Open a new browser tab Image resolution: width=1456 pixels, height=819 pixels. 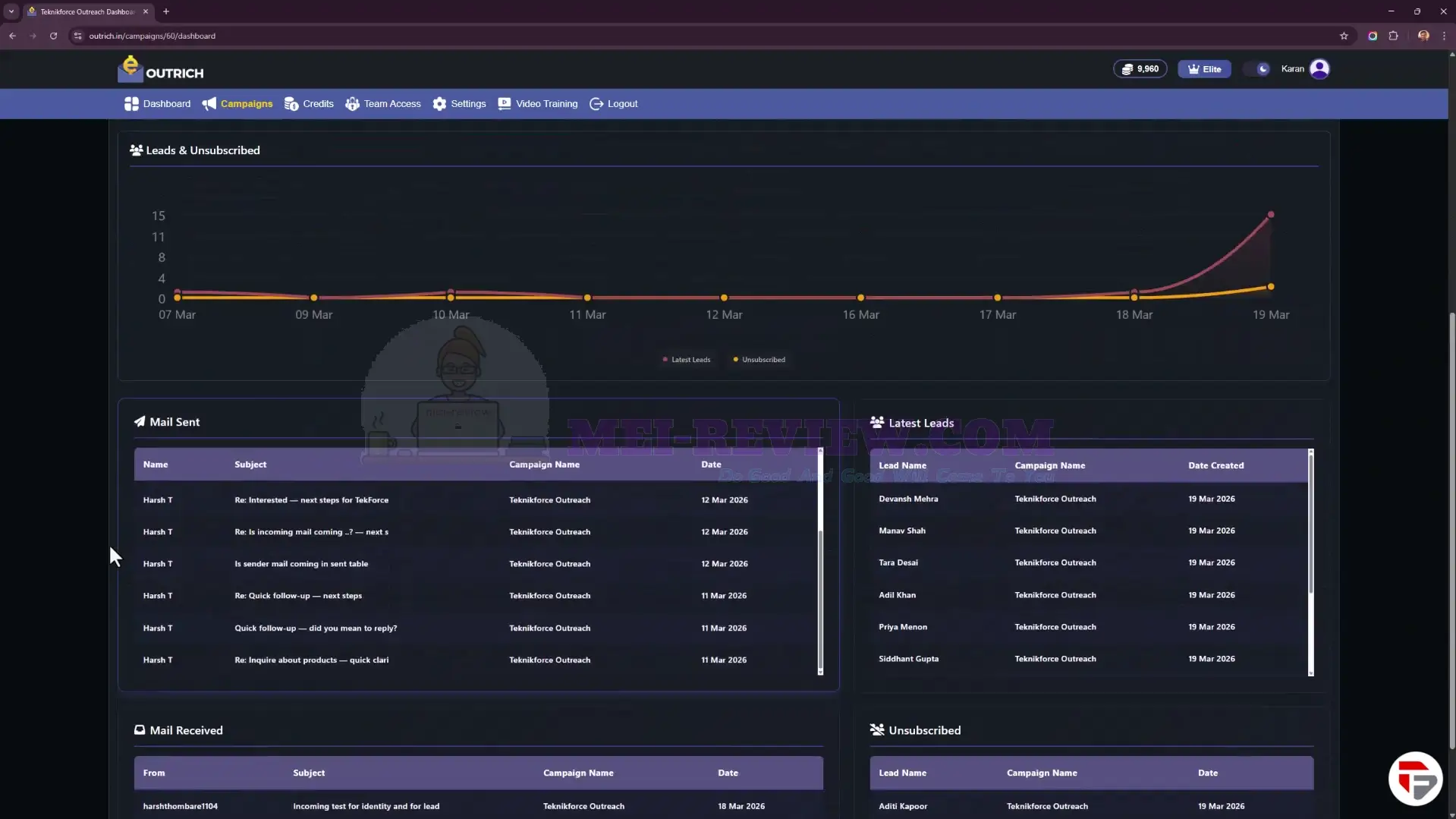166,11
